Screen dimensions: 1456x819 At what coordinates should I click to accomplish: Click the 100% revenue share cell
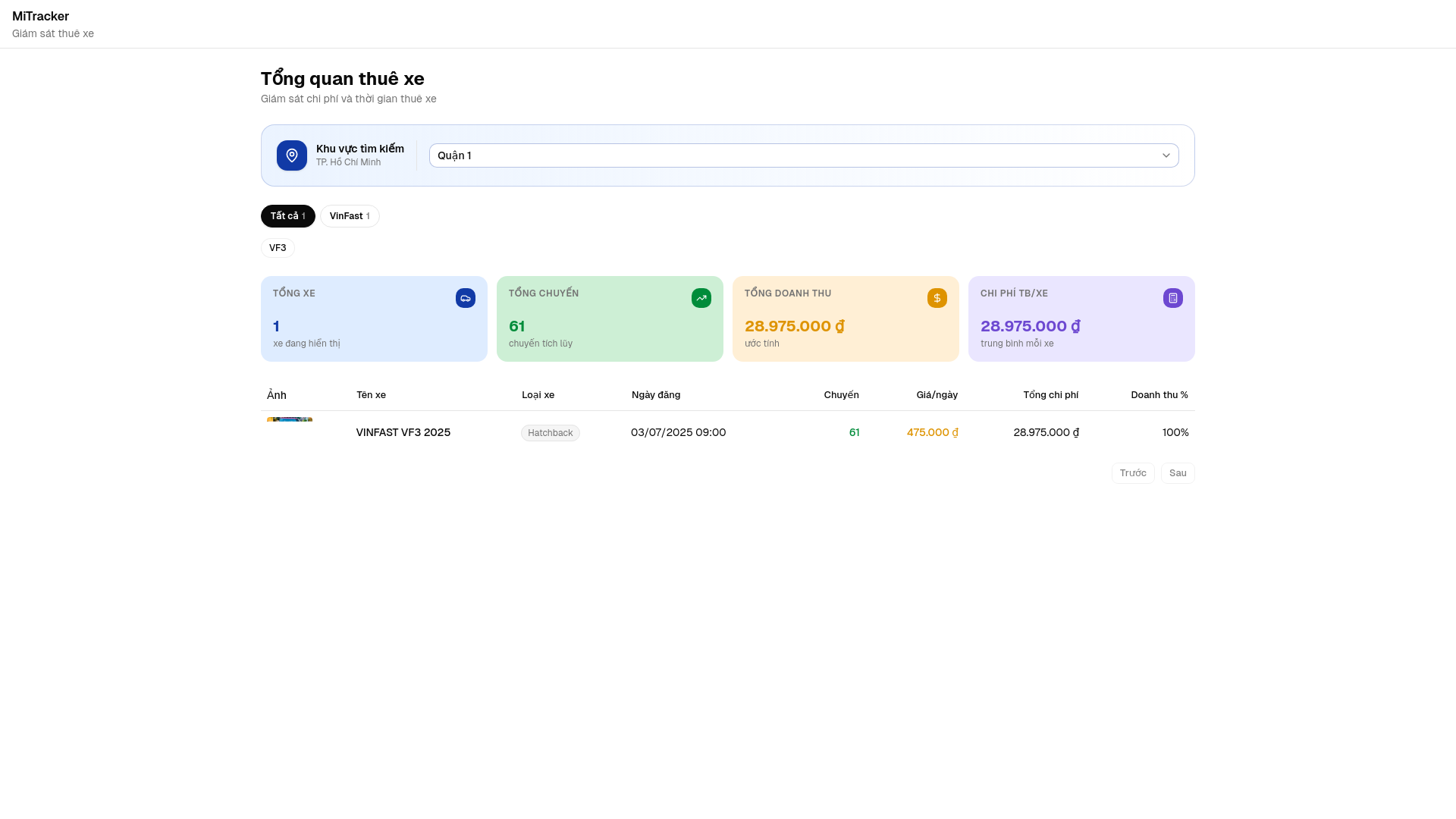(x=1175, y=432)
